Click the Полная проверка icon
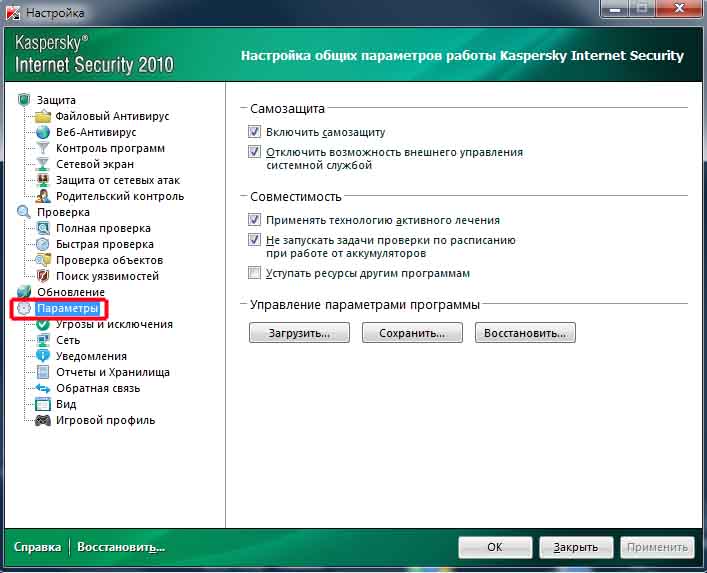Image resolution: width=707 pixels, height=573 pixels. pos(43,228)
